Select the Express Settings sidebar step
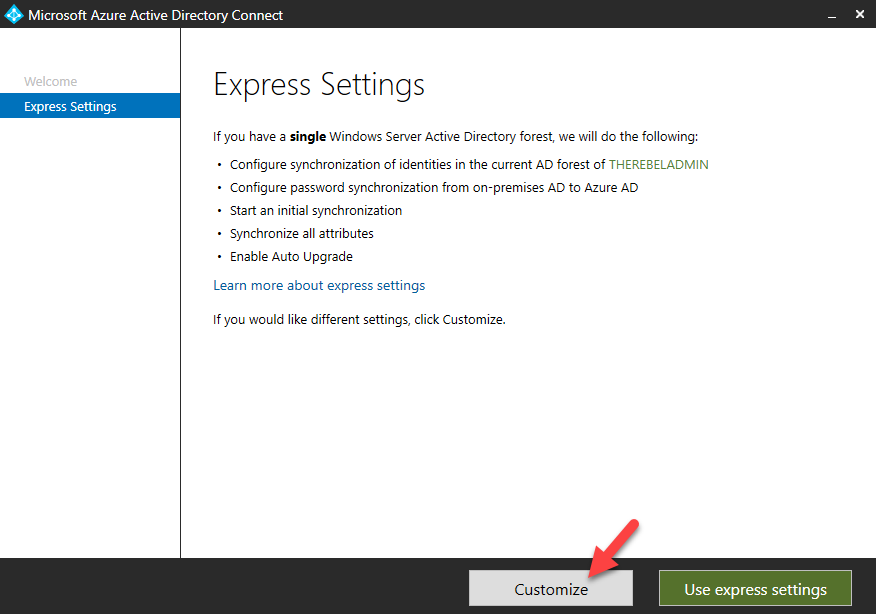The image size is (876, 614). tap(90, 106)
